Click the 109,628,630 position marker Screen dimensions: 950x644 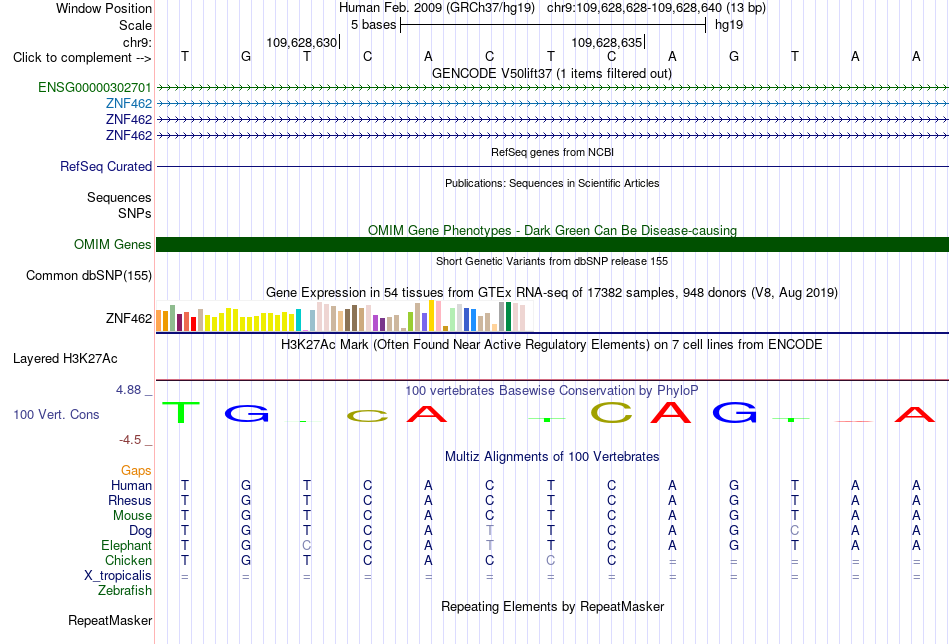pos(302,42)
